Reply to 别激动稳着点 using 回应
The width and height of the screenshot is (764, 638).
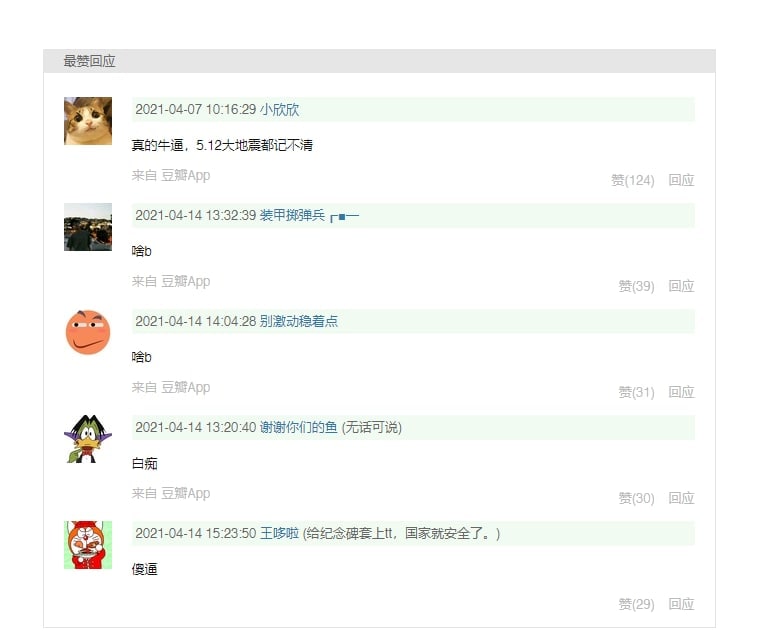pos(681,392)
